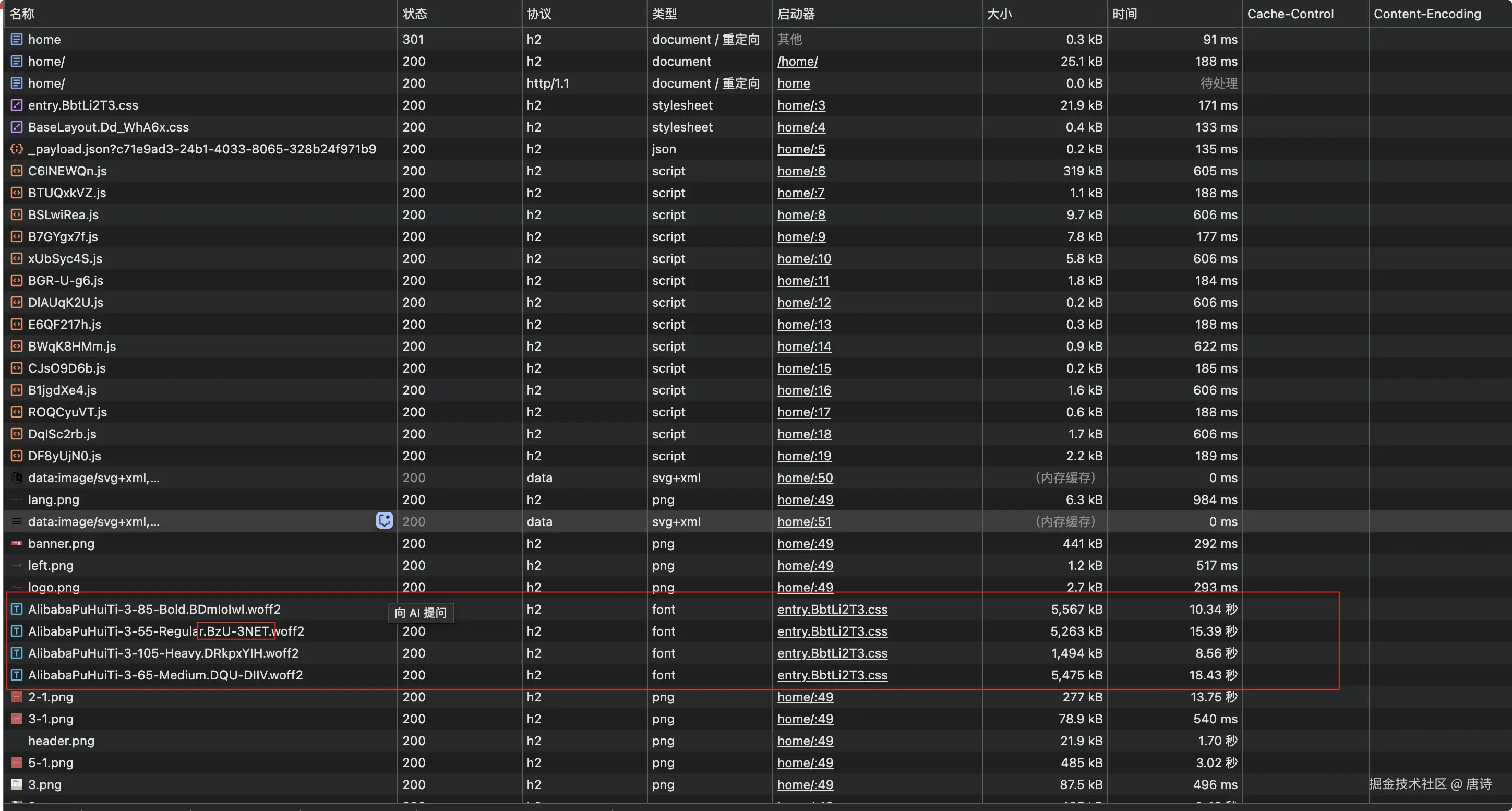This screenshot has width=1512, height=811.
Task: Click the font icon beside AlibabaPuHuiTi-3-55-Regular woff2
Action: point(17,631)
